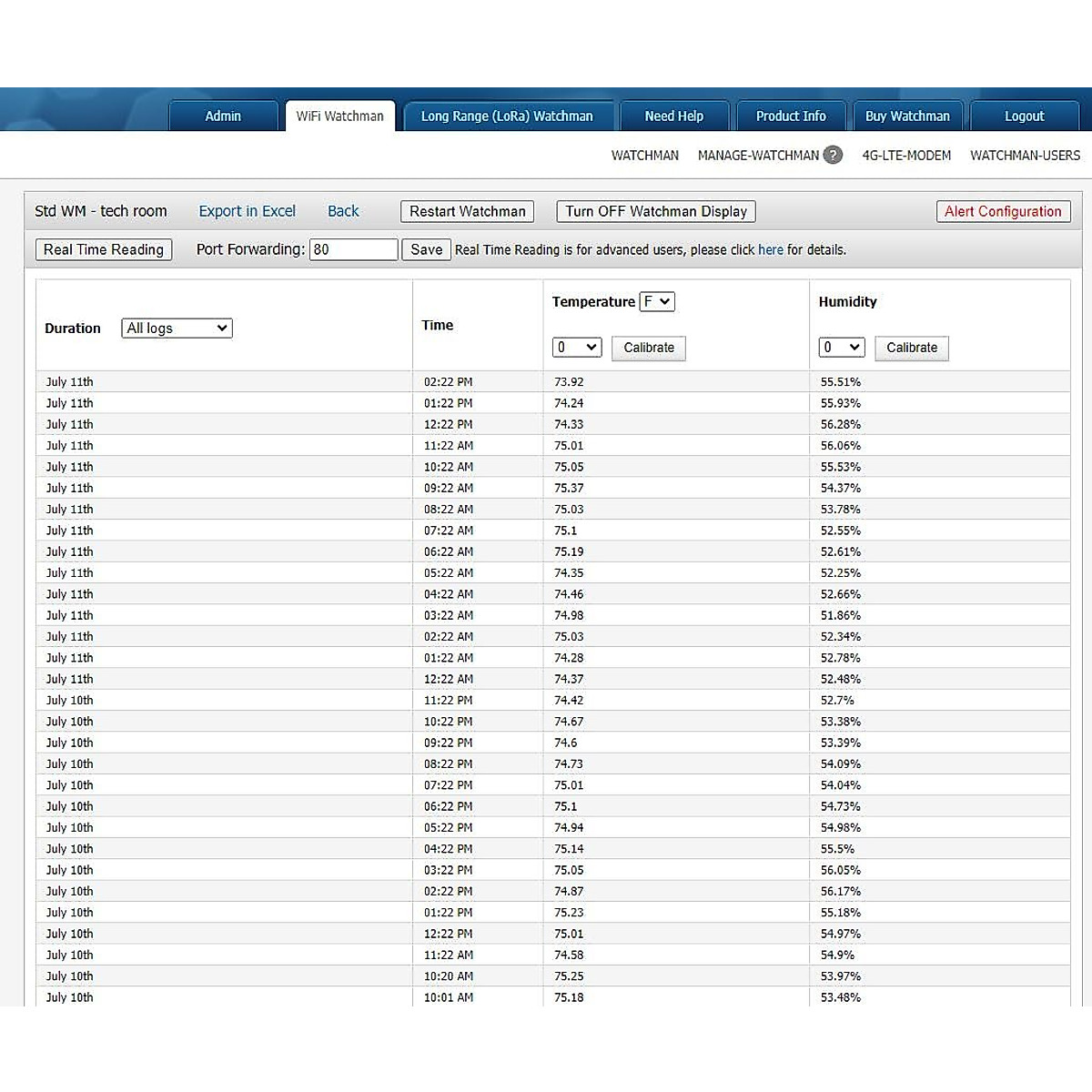Open the 4G-LTE-MODEM submenu item
Image resolution: width=1092 pixels, height=1092 pixels.
pos(906,156)
